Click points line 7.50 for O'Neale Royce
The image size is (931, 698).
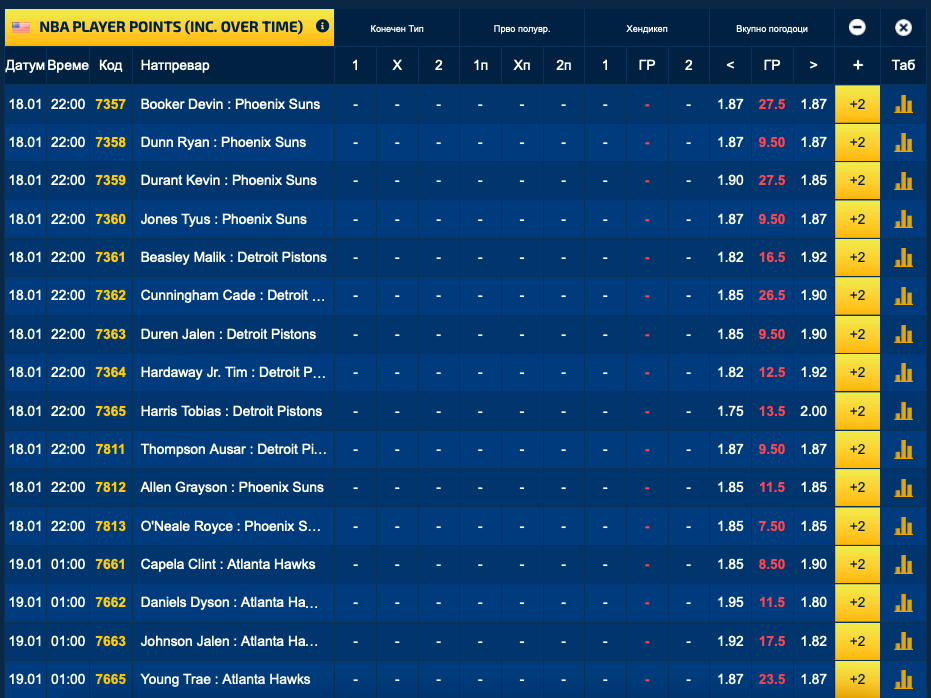pyautogui.click(x=772, y=526)
